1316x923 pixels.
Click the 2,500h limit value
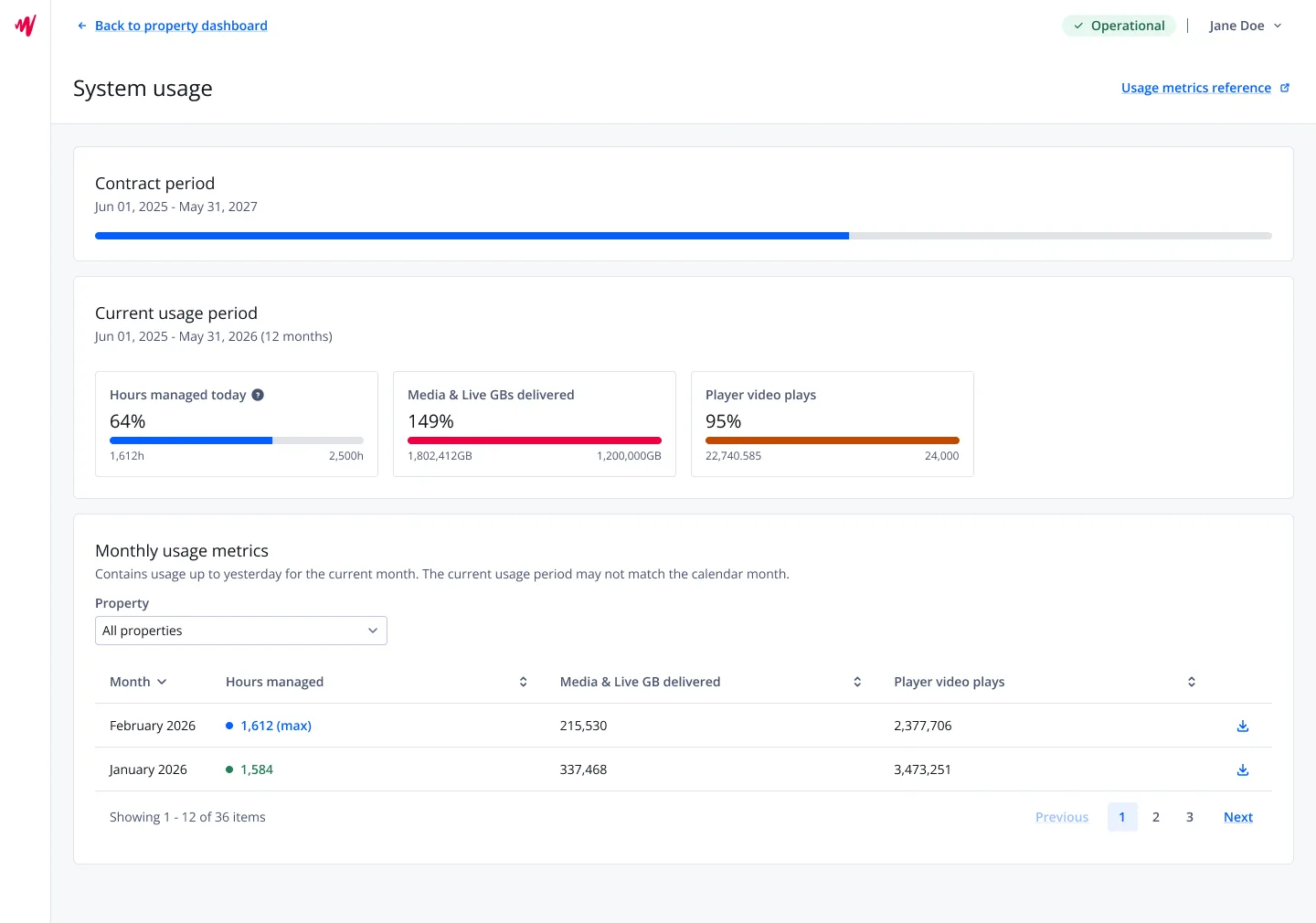coord(346,456)
